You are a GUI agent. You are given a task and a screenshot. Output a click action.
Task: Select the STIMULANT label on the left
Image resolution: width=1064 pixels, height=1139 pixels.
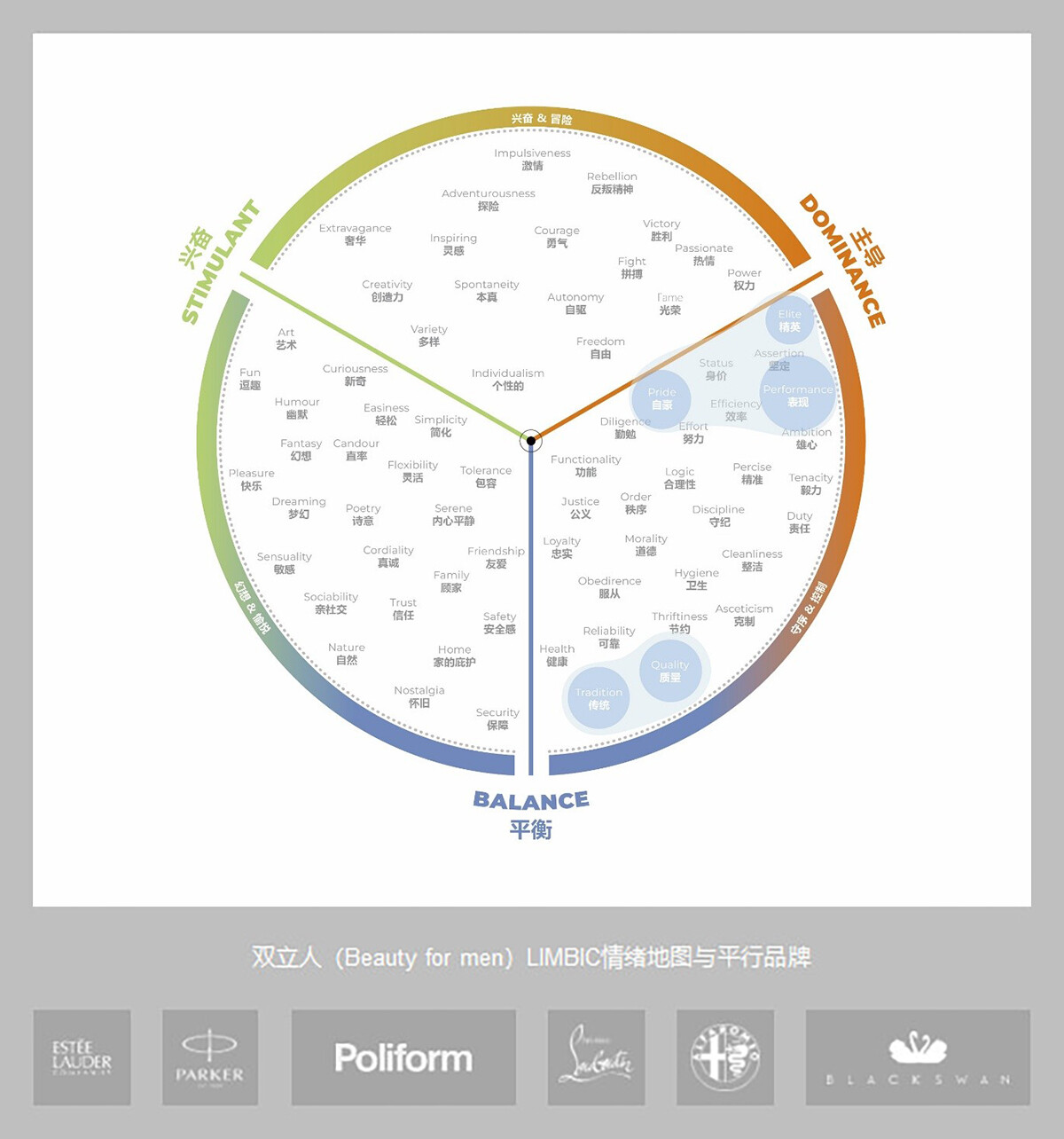point(219,262)
